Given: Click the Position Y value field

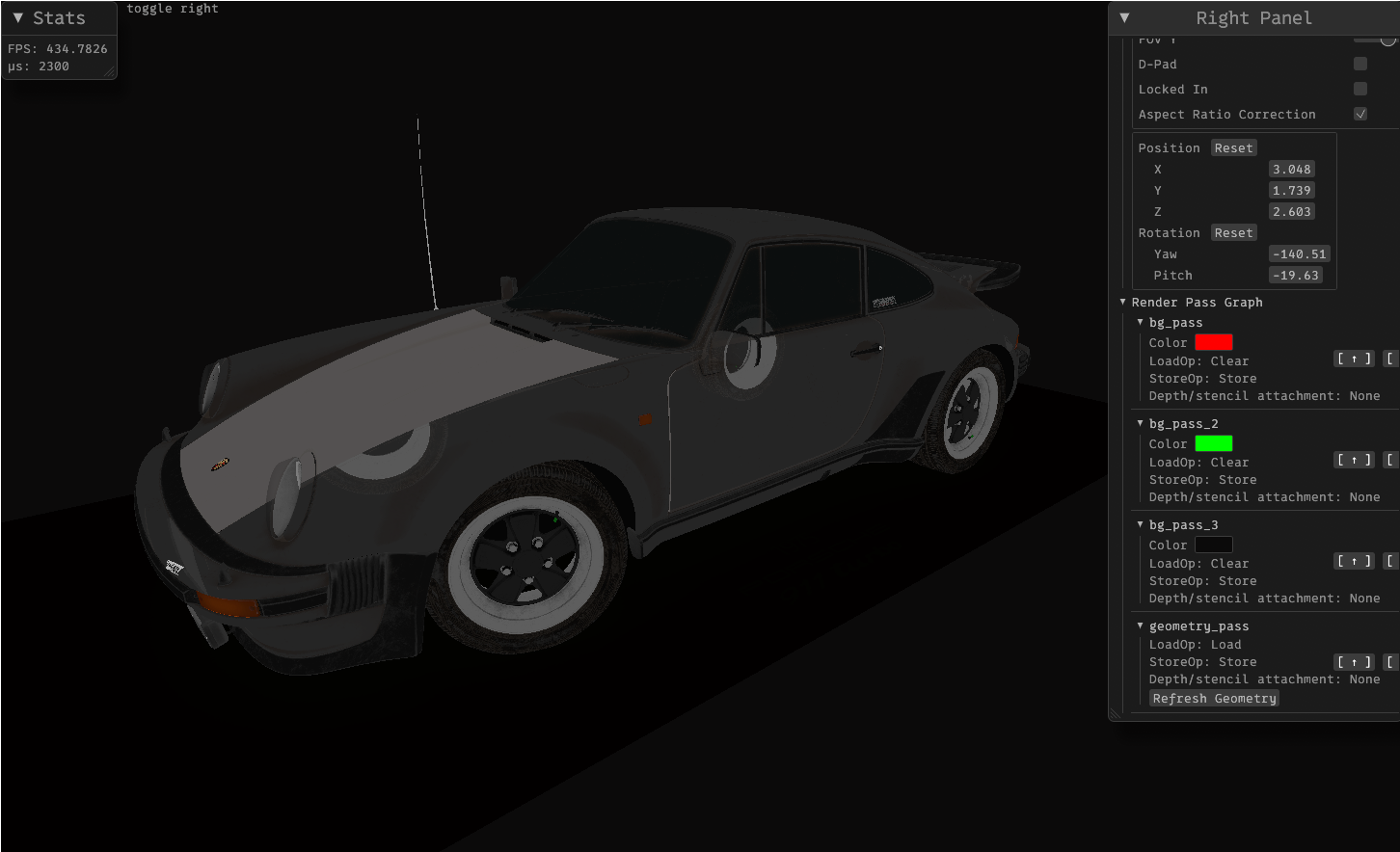Looking at the screenshot, I should [x=1292, y=190].
